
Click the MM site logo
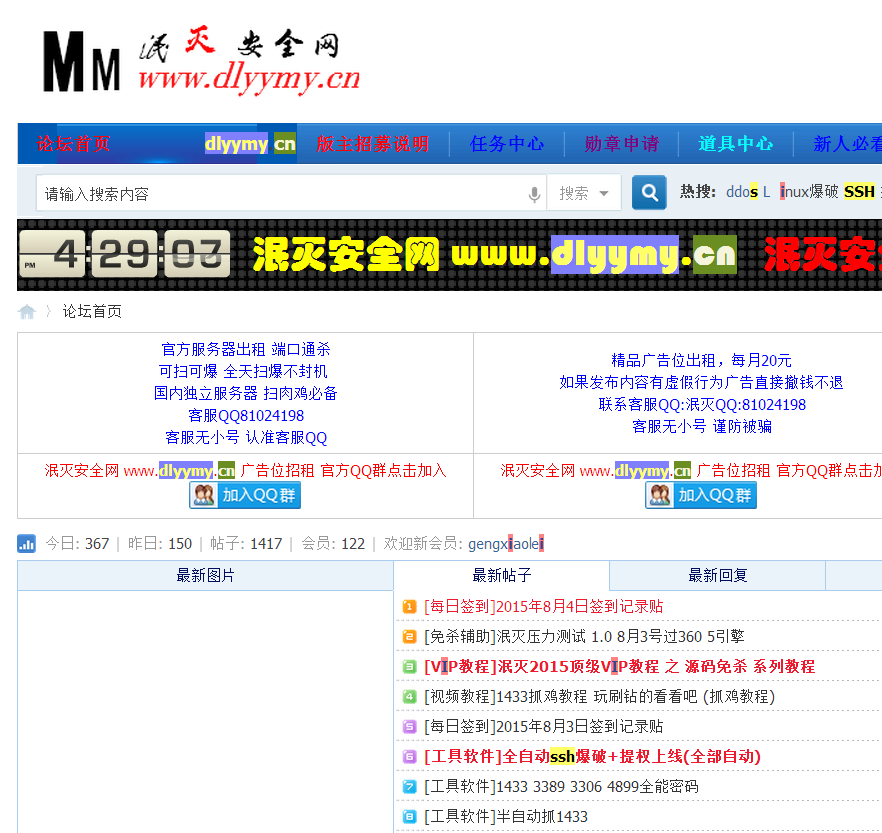coord(82,61)
